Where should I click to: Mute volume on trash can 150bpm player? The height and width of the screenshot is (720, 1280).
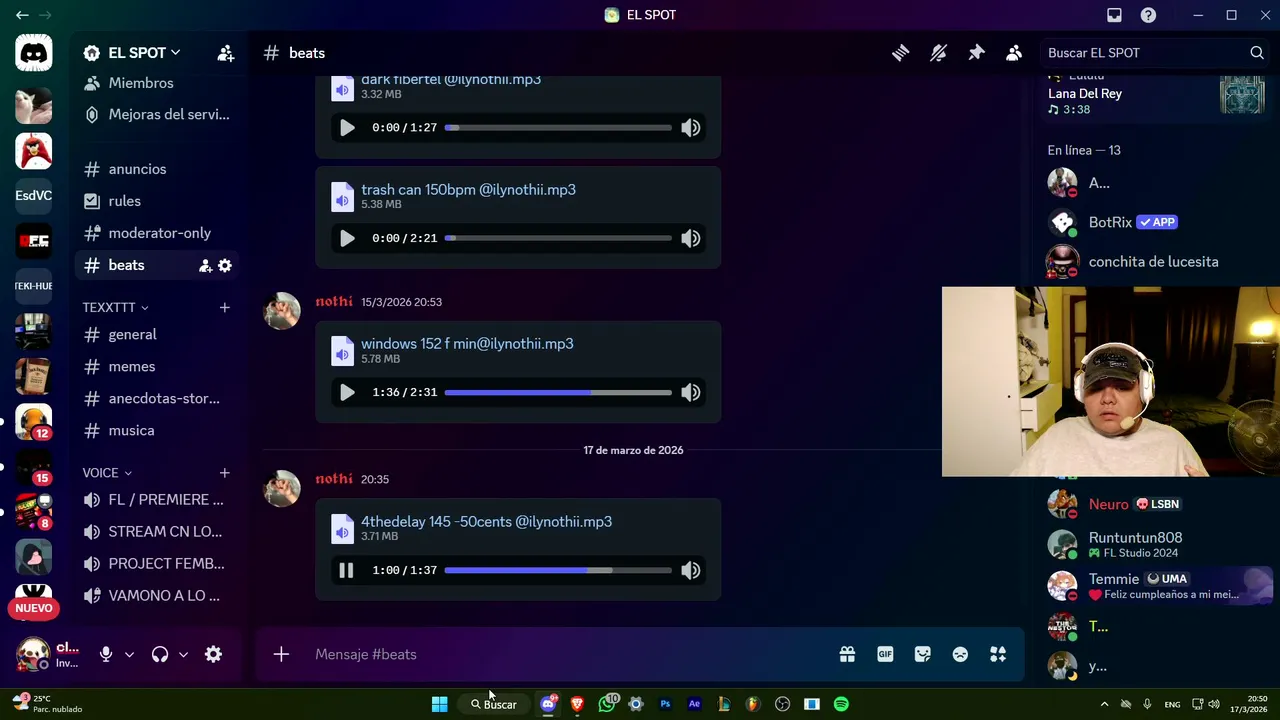point(691,238)
